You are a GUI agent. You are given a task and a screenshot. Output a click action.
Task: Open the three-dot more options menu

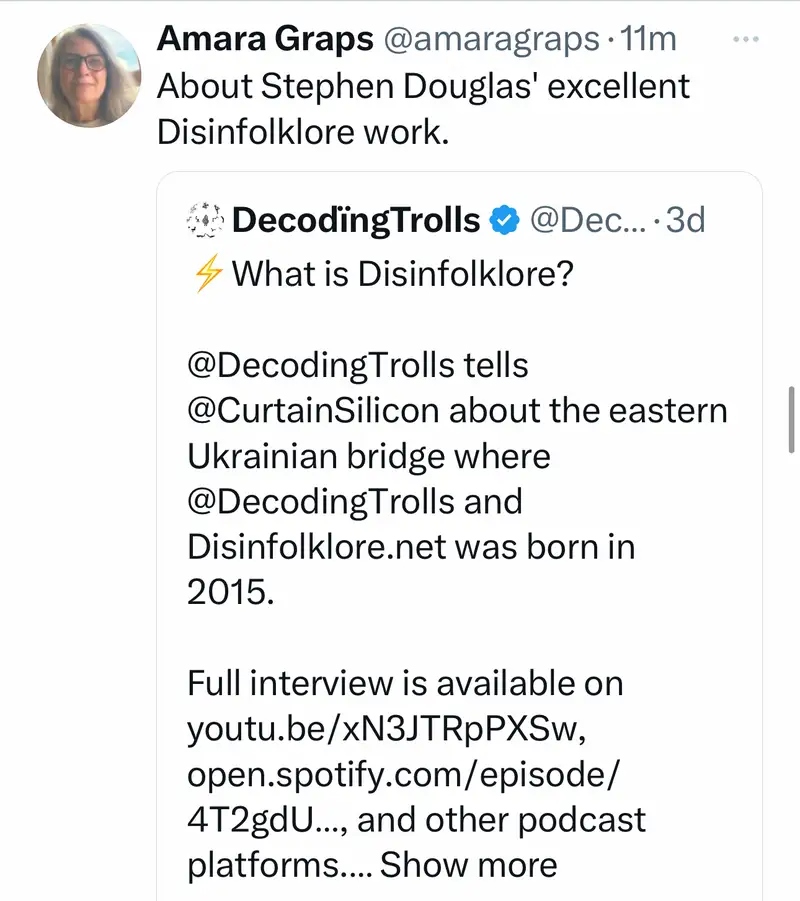pos(747,39)
